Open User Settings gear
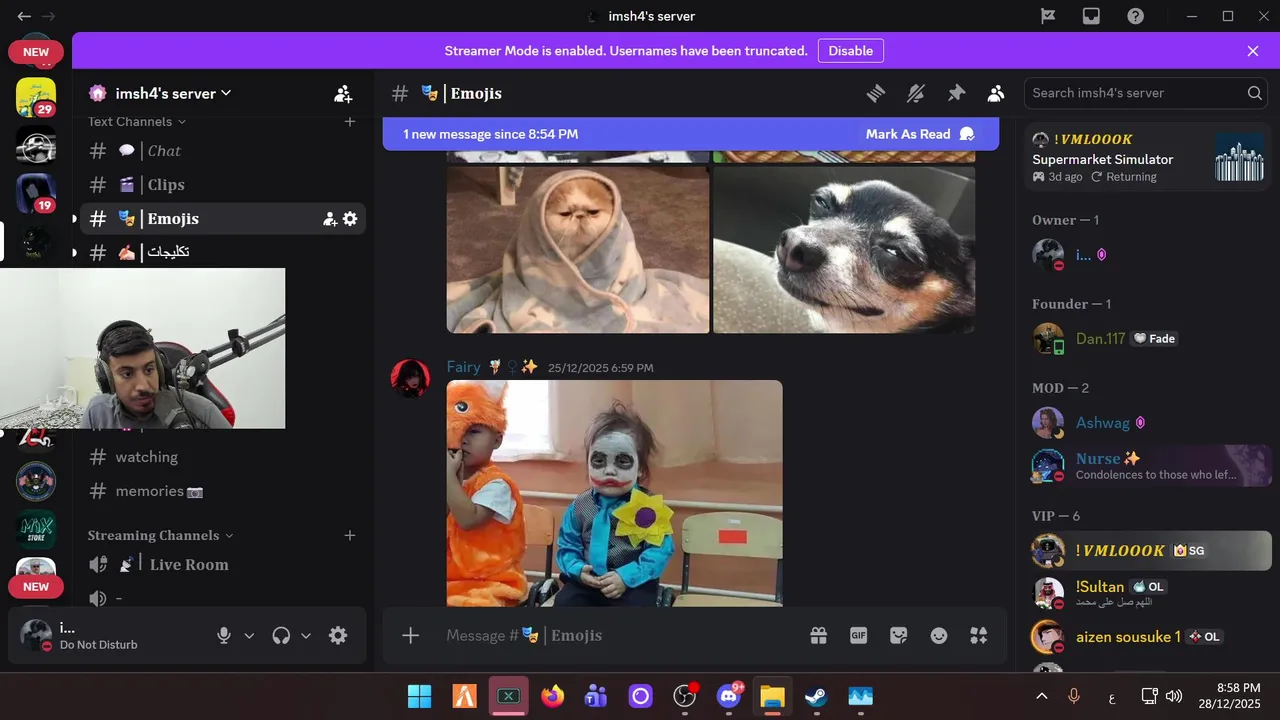This screenshot has width=1280, height=720. (338, 636)
